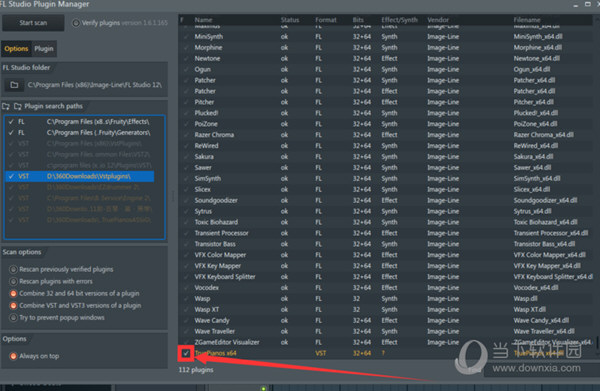The height and width of the screenshot is (391, 600).
Task: Click the Start scan button
Action: click(x=33, y=23)
